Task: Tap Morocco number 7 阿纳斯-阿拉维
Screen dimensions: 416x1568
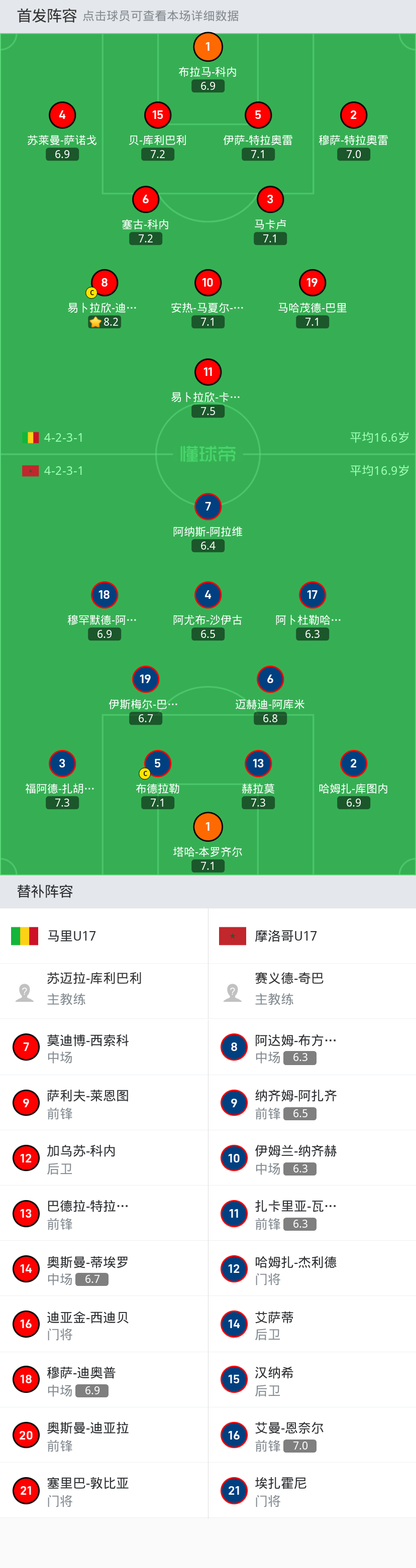Action: 207,506
